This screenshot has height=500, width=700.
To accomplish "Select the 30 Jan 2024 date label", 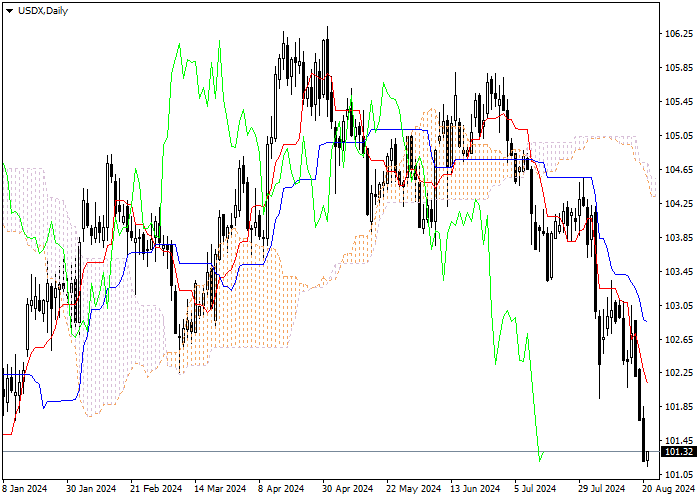I will pyautogui.click(x=91, y=489).
